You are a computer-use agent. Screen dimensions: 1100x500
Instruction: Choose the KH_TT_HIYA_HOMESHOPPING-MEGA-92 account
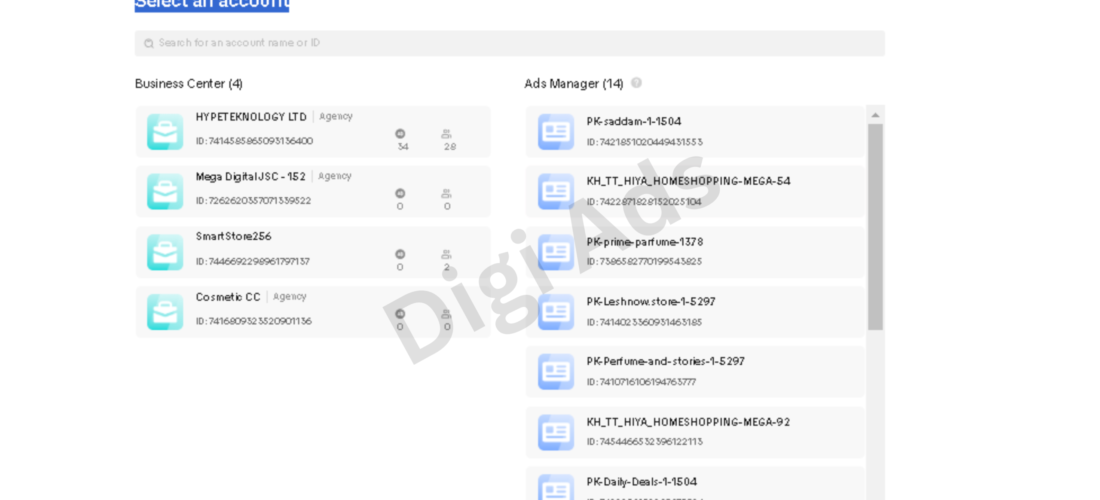tap(695, 433)
